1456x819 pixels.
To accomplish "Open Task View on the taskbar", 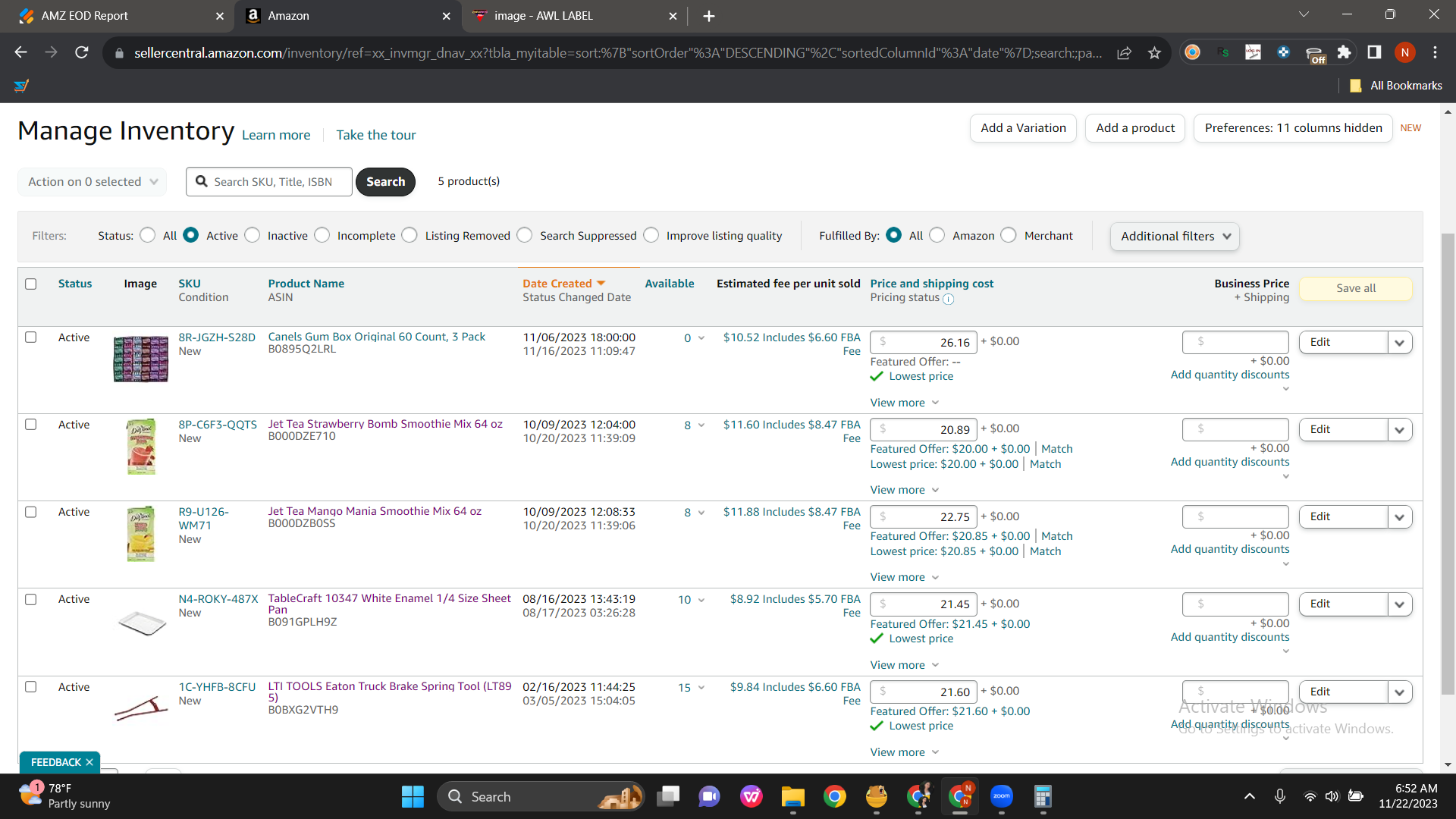I will 668,796.
